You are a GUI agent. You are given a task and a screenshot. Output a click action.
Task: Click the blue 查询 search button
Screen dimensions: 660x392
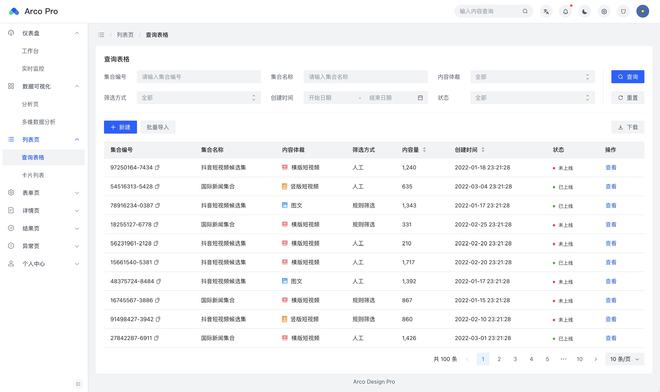[x=628, y=77]
